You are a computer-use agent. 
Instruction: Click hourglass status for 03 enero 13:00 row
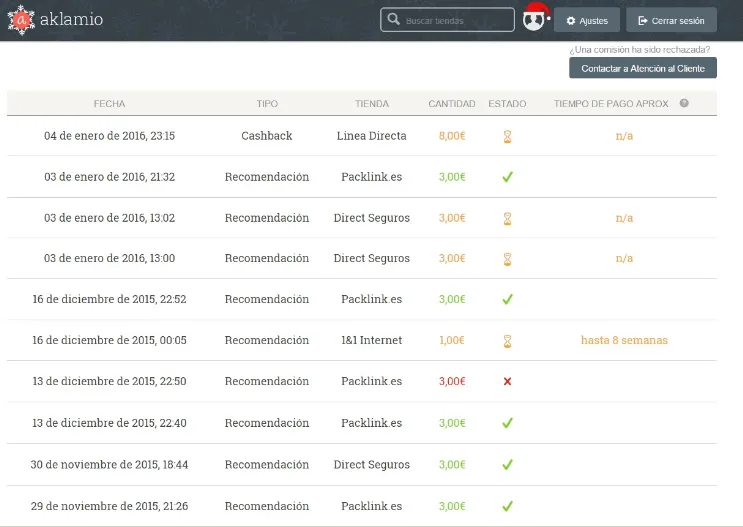(x=507, y=259)
